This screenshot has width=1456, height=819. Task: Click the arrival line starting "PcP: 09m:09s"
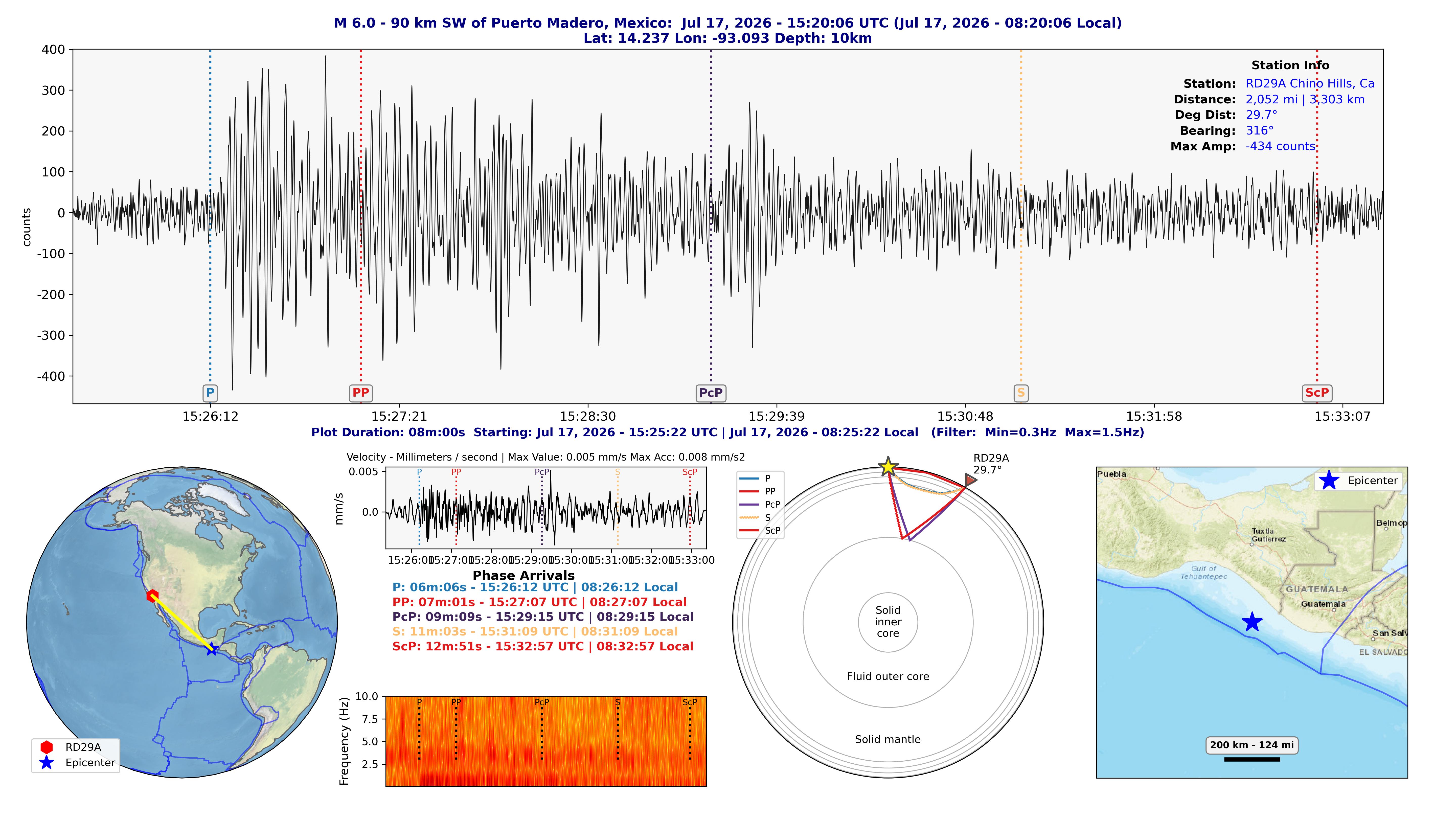[x=543, y=617]
